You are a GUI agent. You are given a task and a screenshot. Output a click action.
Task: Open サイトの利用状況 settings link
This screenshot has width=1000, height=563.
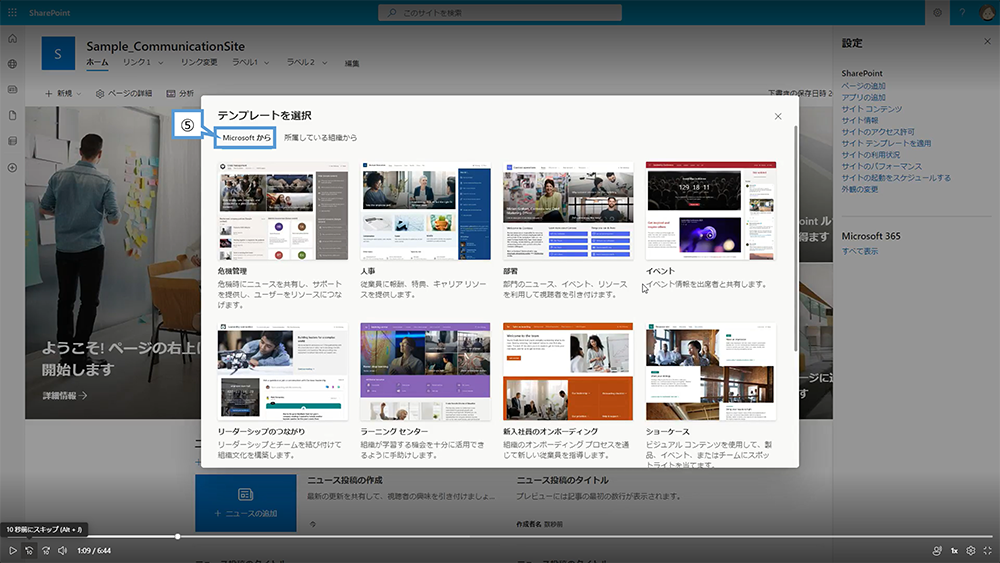871,154
